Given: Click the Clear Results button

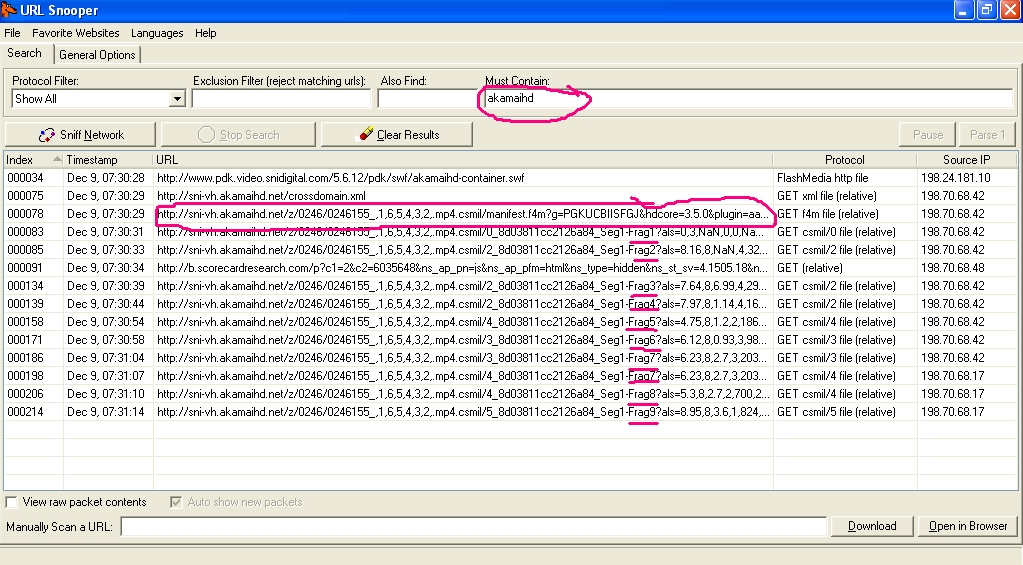Looking at the screenshot, I should click(397, 134).
